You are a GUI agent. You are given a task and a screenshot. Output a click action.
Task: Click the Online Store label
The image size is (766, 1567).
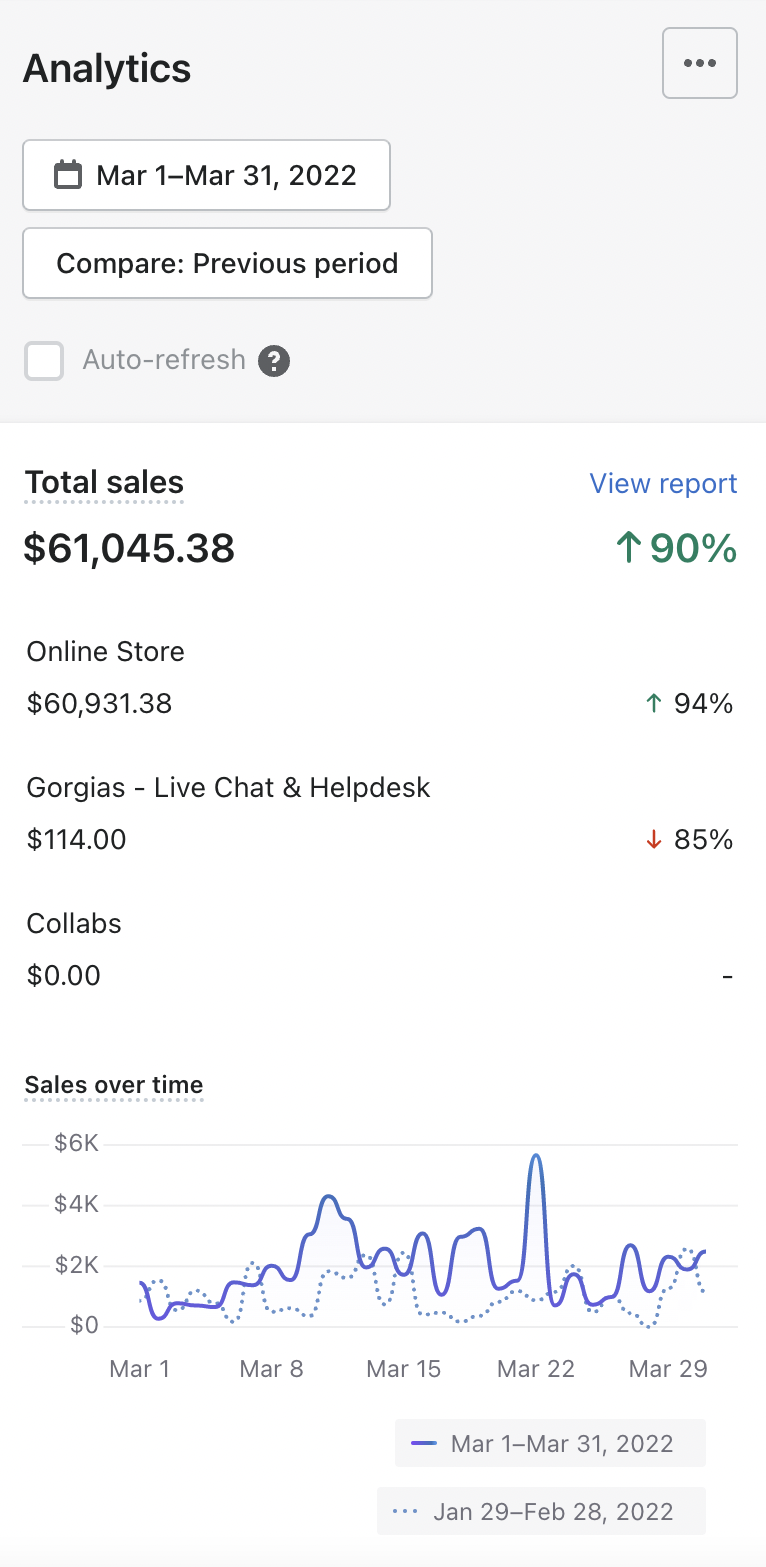pos(105,652)
